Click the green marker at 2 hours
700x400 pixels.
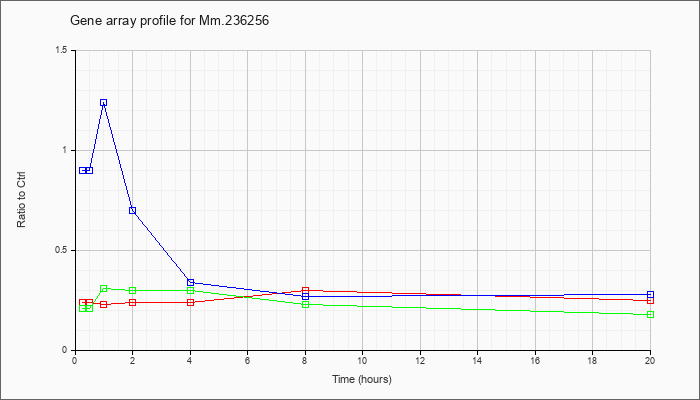pyautogui.click(x=133, y=291)
